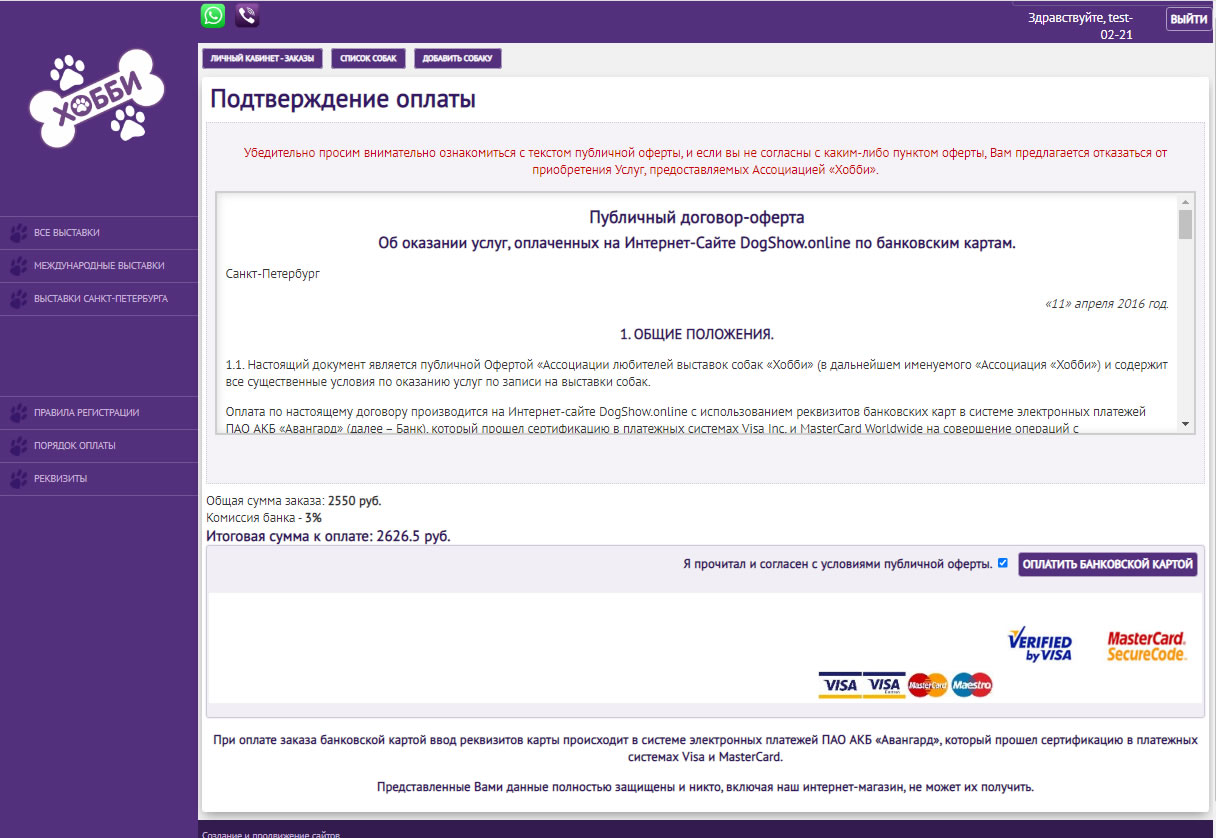Click the offer text scrollbar thumb
1216x838 pixels.
point(1185,225)
